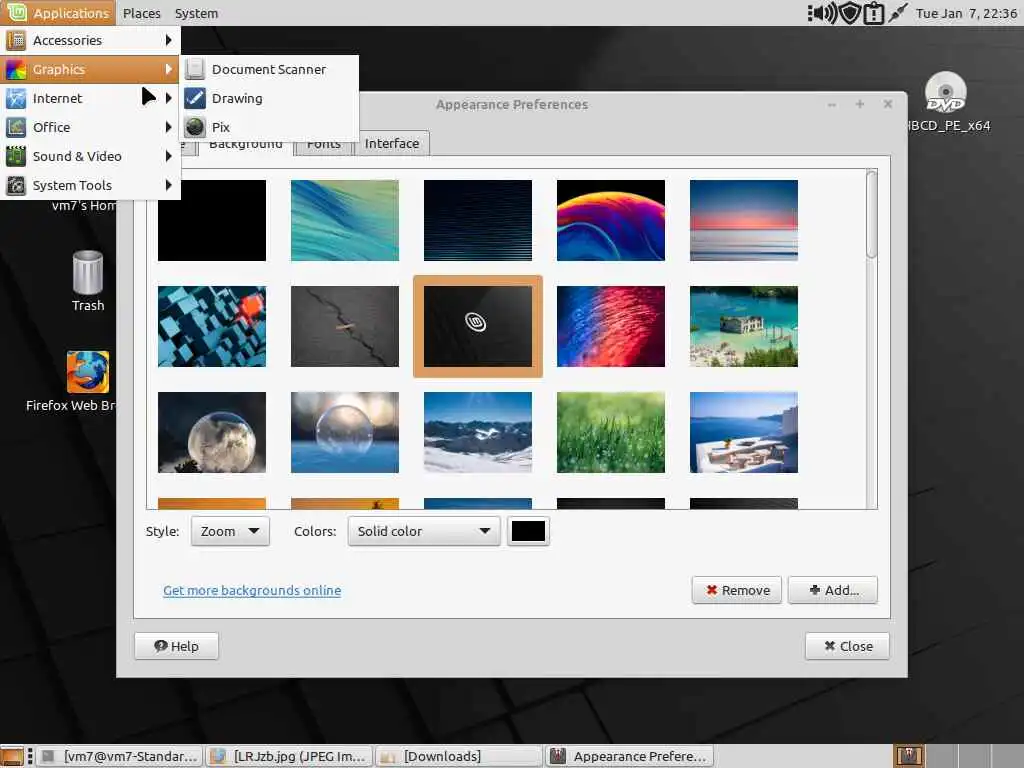
Task: Click the Applications menu button
Action: tap(58, 13)
